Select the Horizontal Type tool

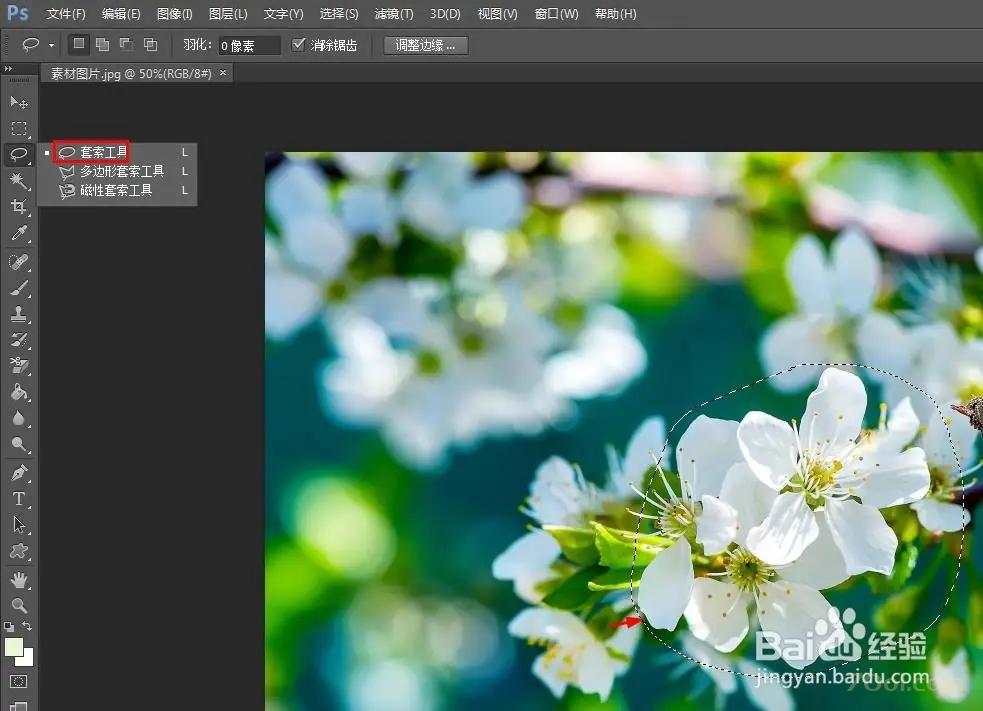[19, 498]
